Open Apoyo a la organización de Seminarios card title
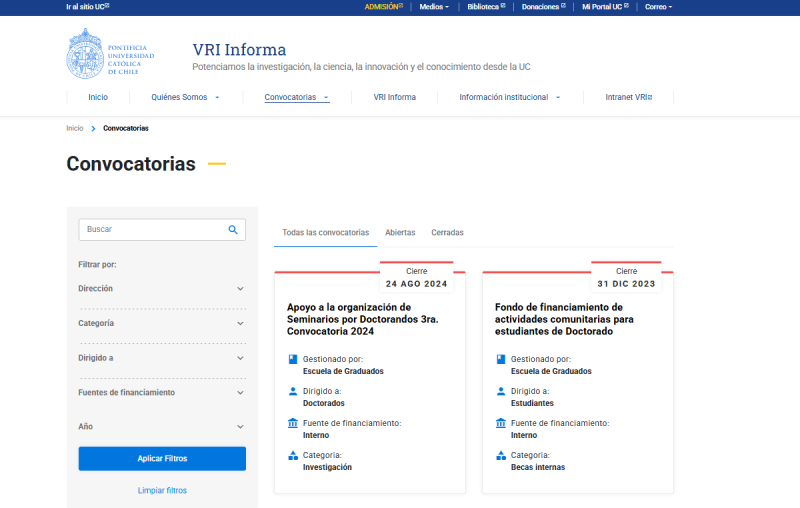Screen dimensions: 800x508 coord(362,319)
